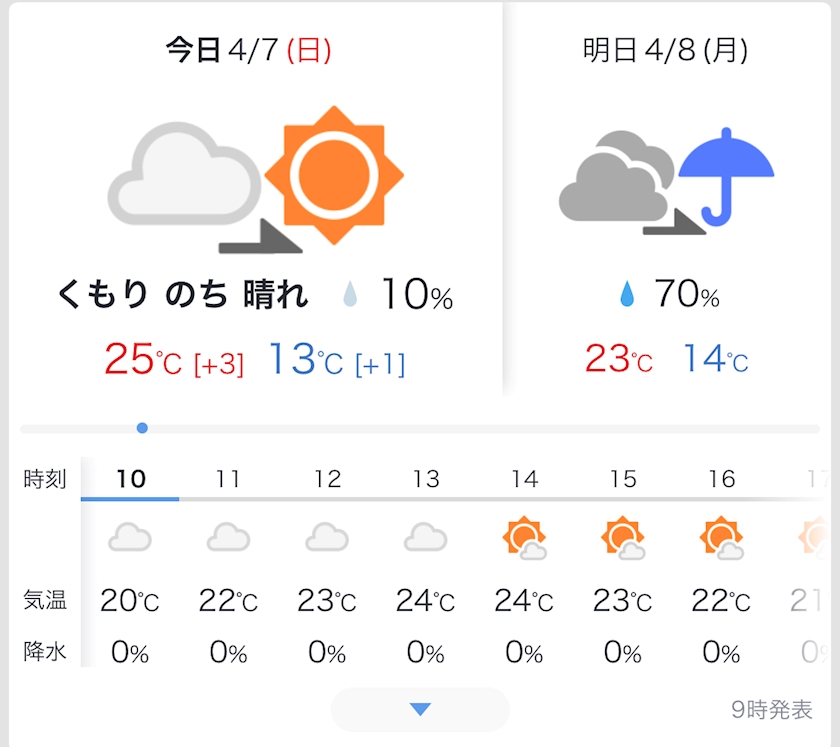Screen dimensions: 840x747
Task: Click today's 10% precipitation chance
Action: click(x=415, y=295)
